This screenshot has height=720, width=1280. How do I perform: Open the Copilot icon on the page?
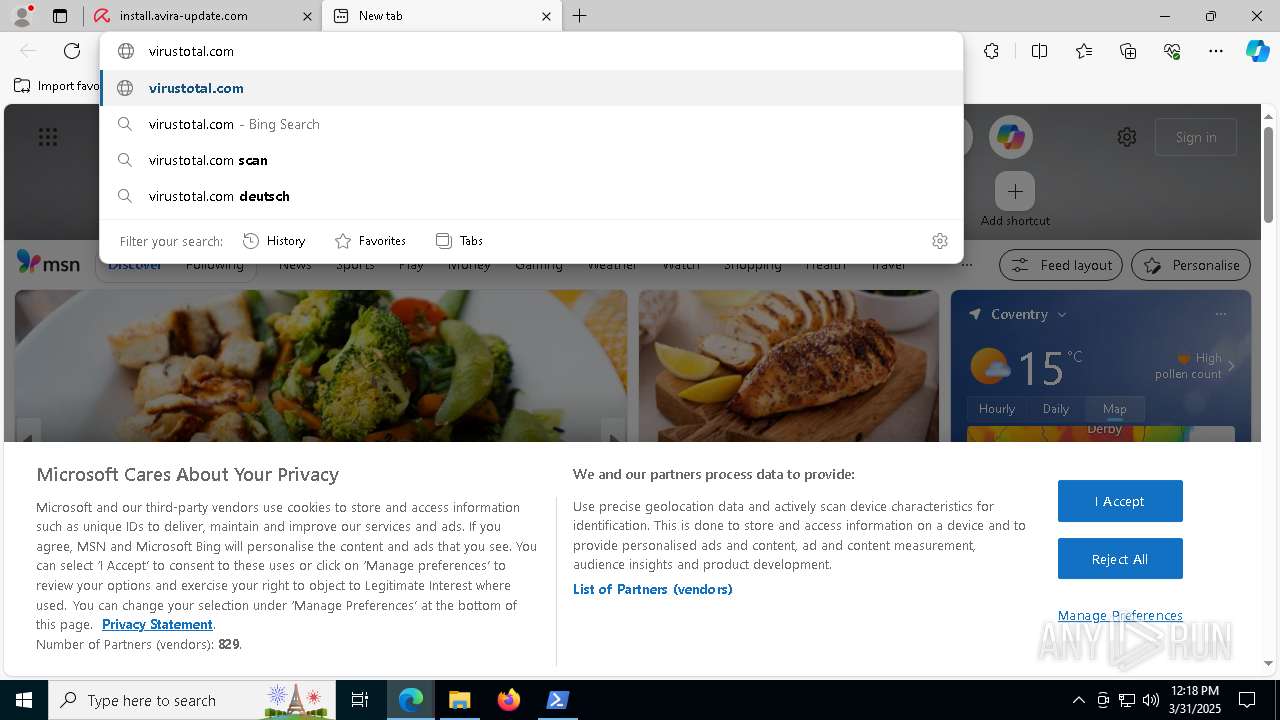pos(1011,137)
